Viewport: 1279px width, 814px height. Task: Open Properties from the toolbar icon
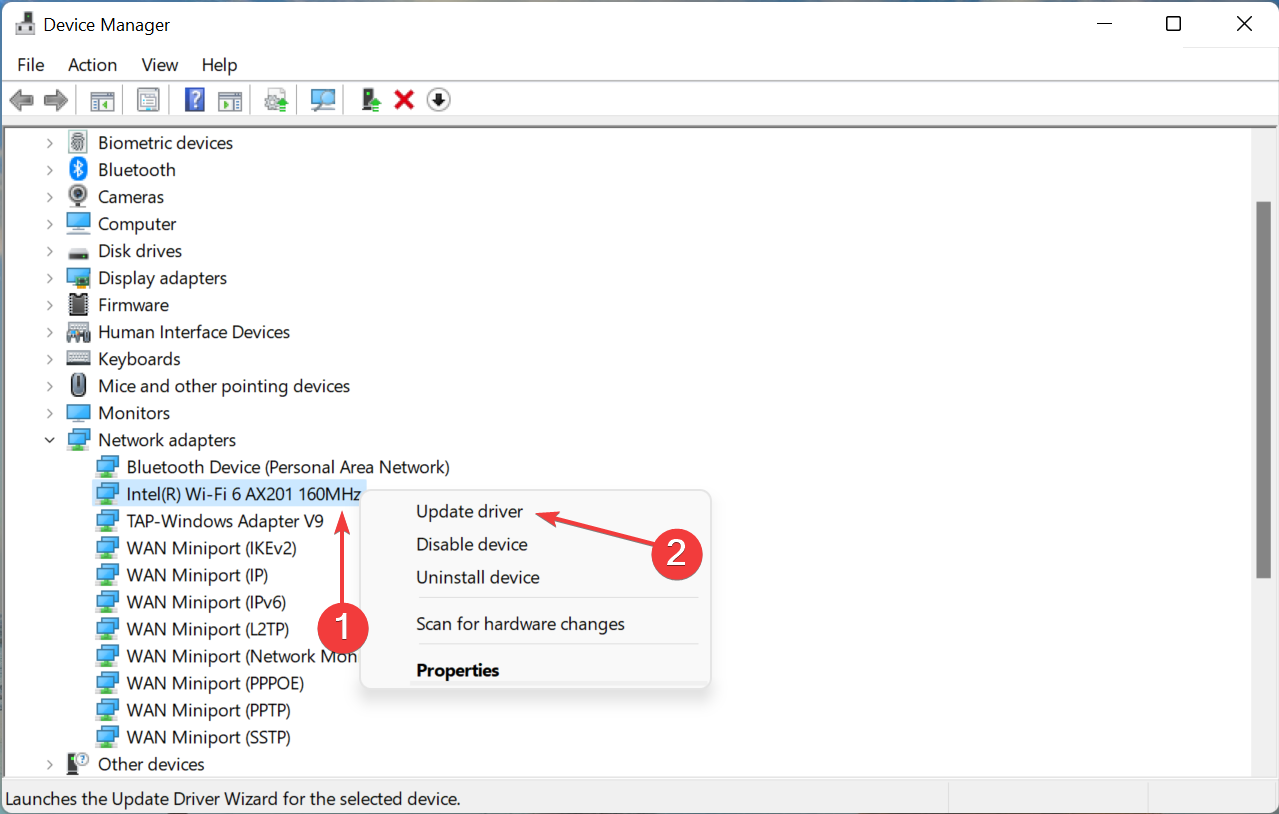pyautogui.click(x=149, y=100)
